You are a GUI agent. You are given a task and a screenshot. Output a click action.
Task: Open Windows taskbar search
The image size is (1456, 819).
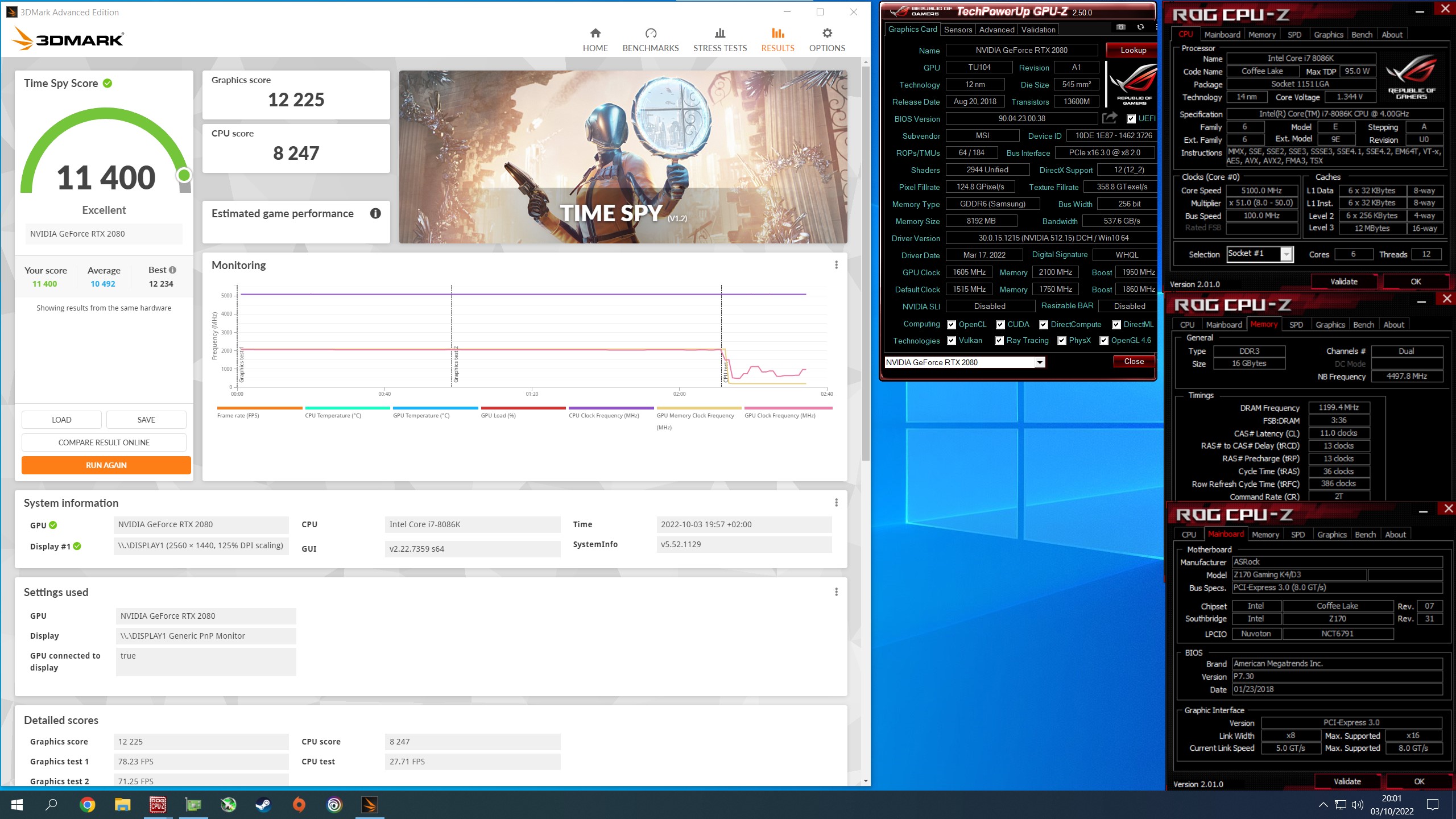pyautogui.click(x=51, y=805)
